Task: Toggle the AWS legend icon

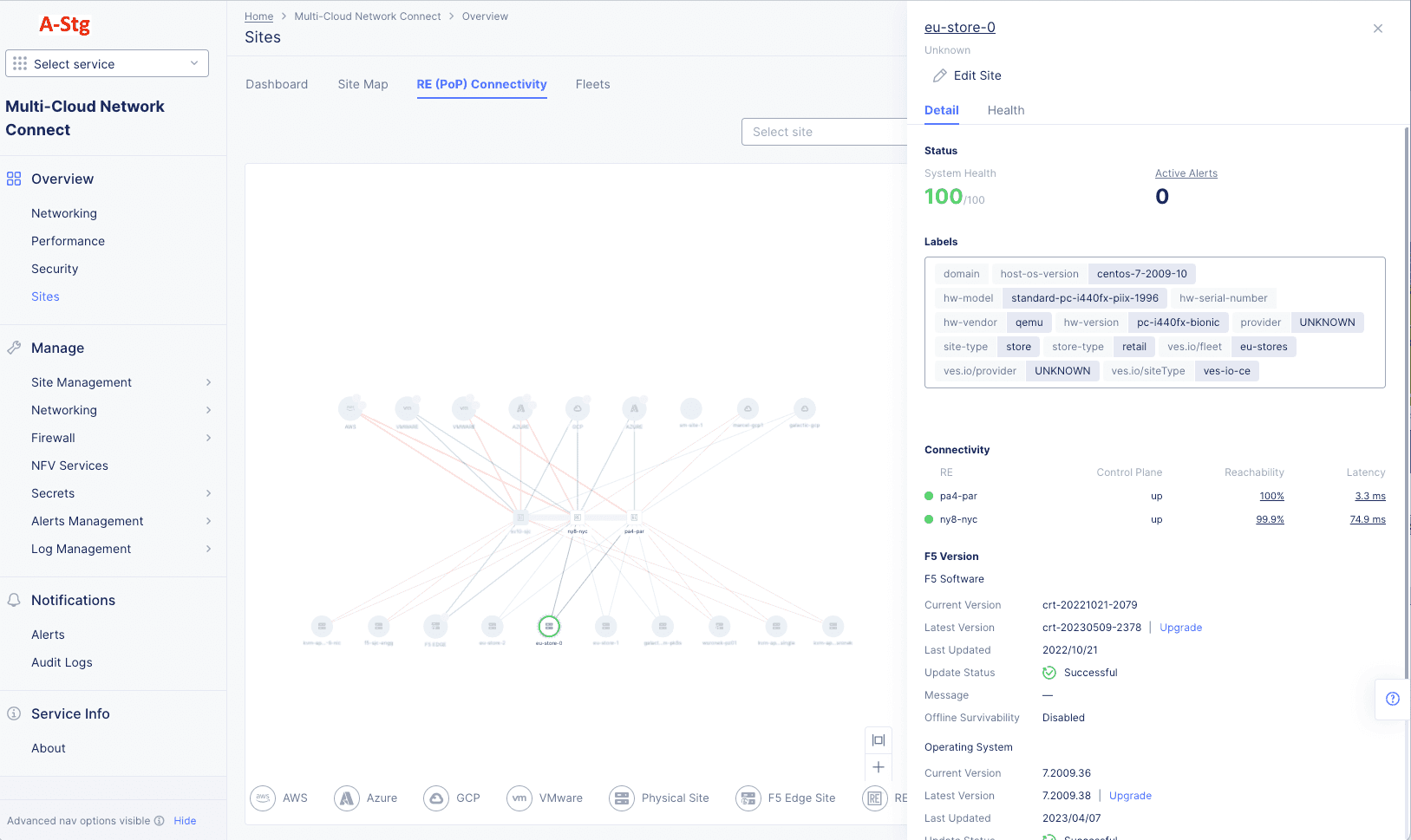Action: pyautogui.click(x=264, y=798)
